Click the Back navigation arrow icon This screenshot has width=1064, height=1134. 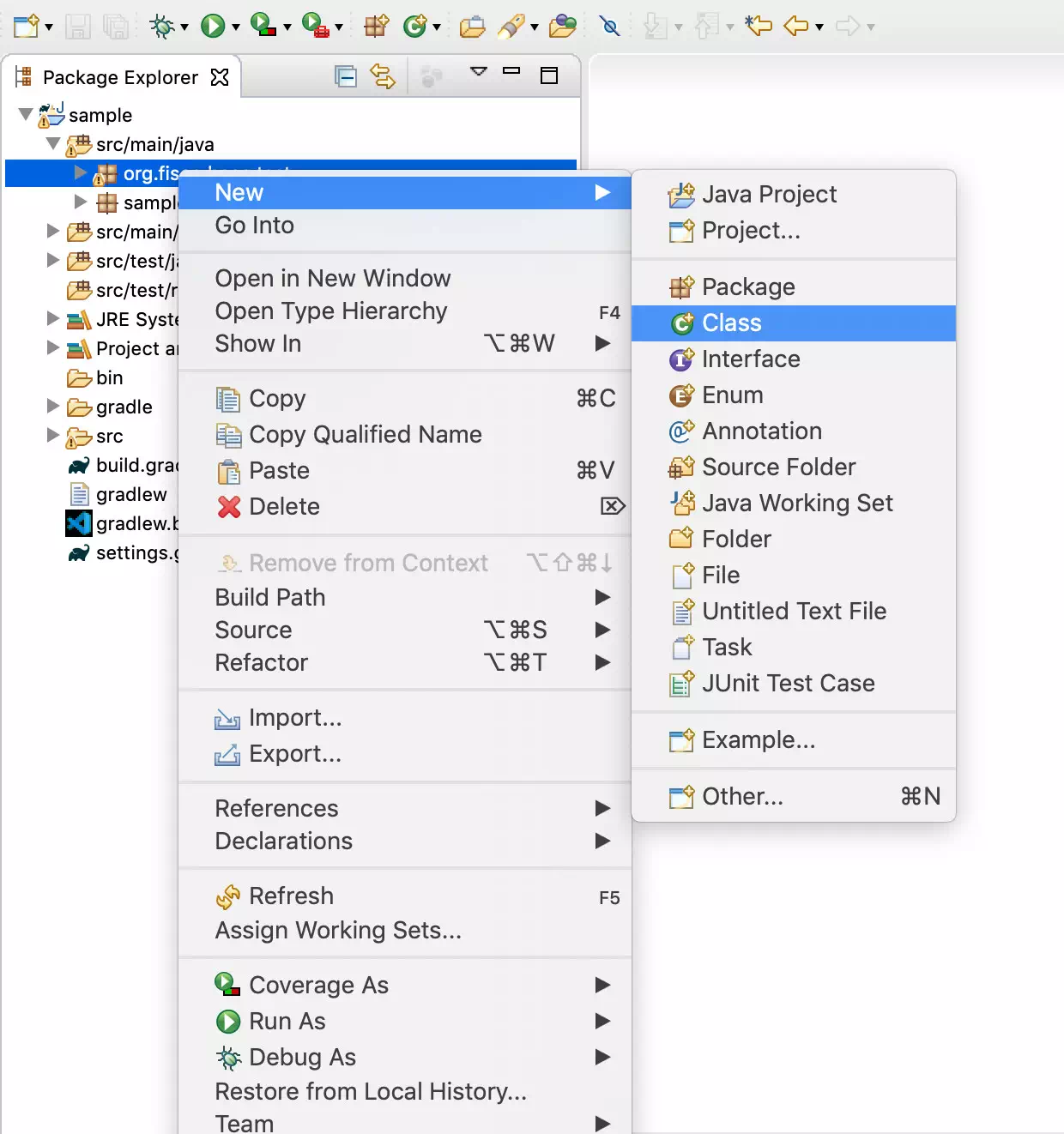pos(796,27)
